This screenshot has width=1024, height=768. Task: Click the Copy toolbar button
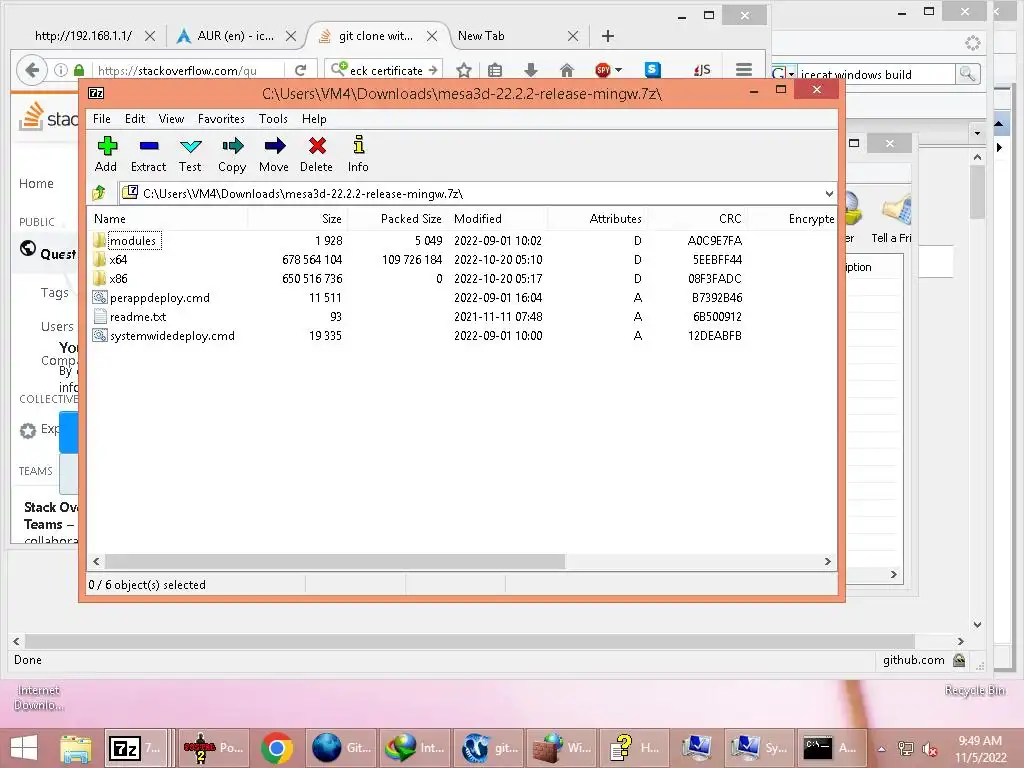click(232, 155)
